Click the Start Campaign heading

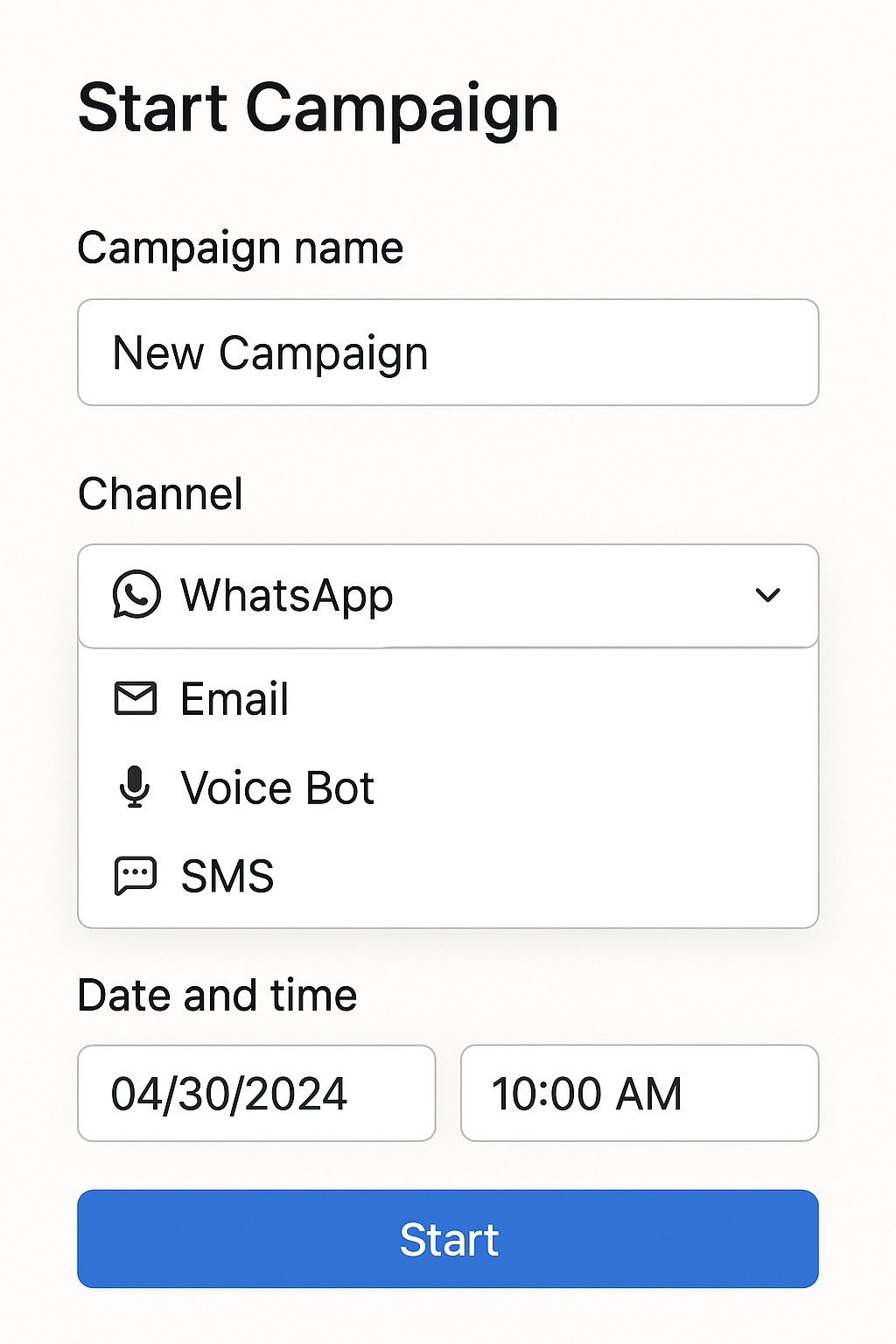(x=318, y=108)
